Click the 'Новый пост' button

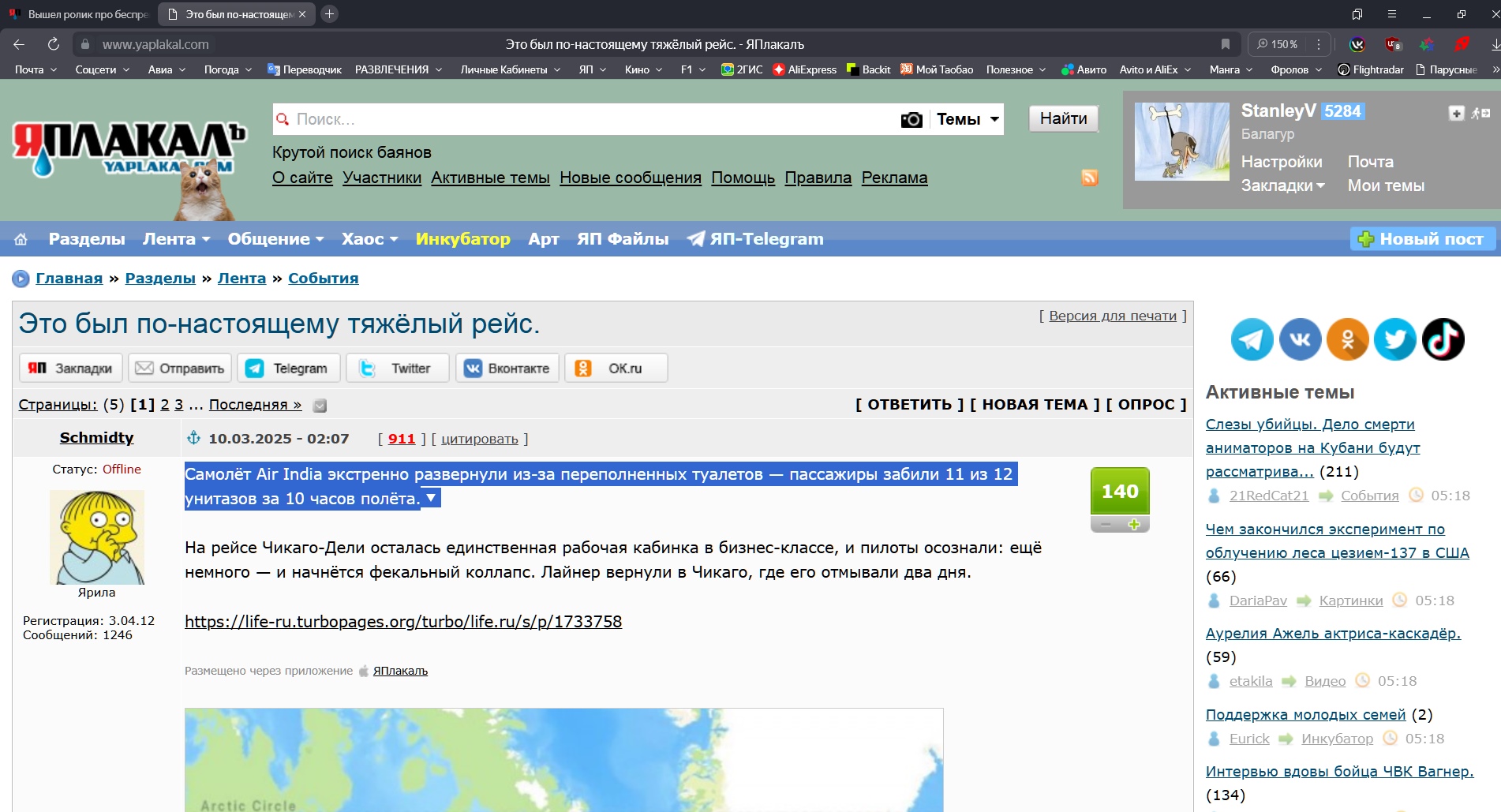pos(1423,239)
